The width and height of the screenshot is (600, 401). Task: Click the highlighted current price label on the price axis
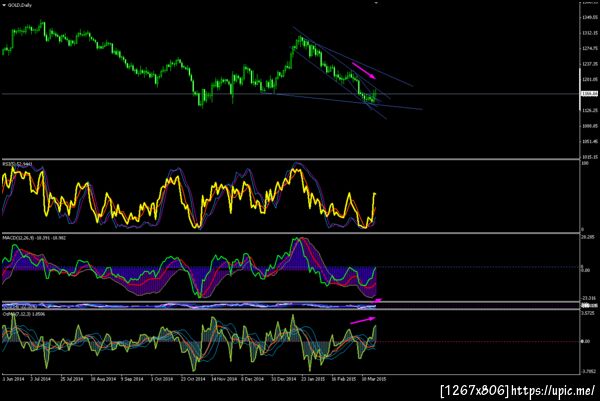coord(589,94)
